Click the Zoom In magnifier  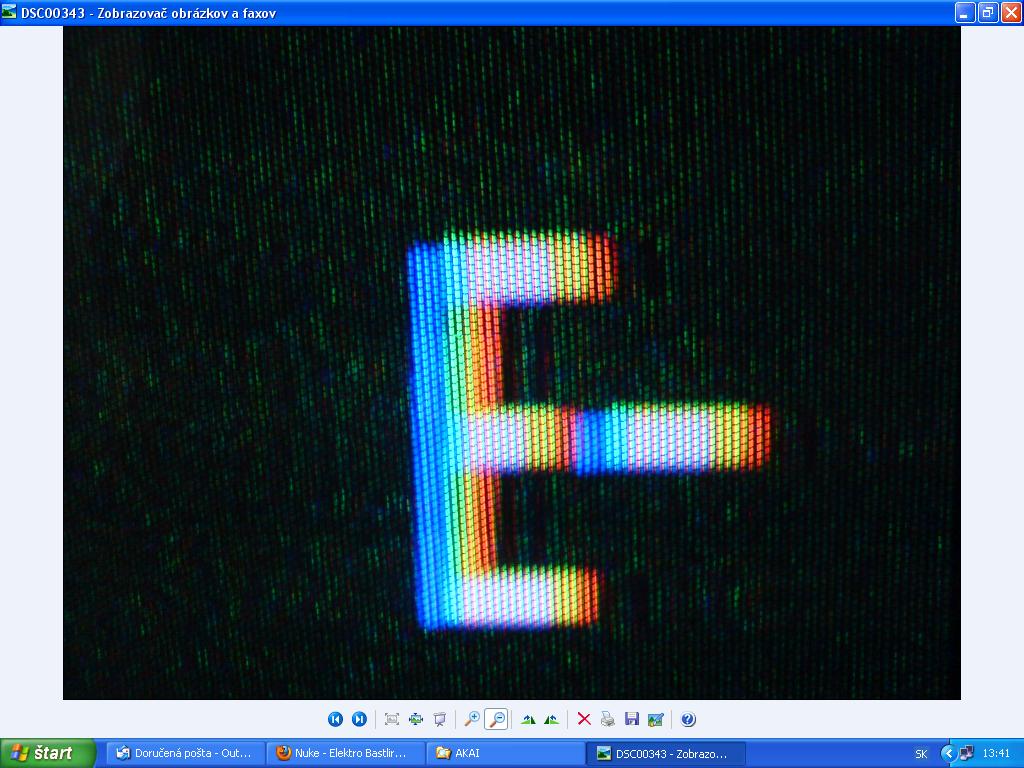pos(472,719)
